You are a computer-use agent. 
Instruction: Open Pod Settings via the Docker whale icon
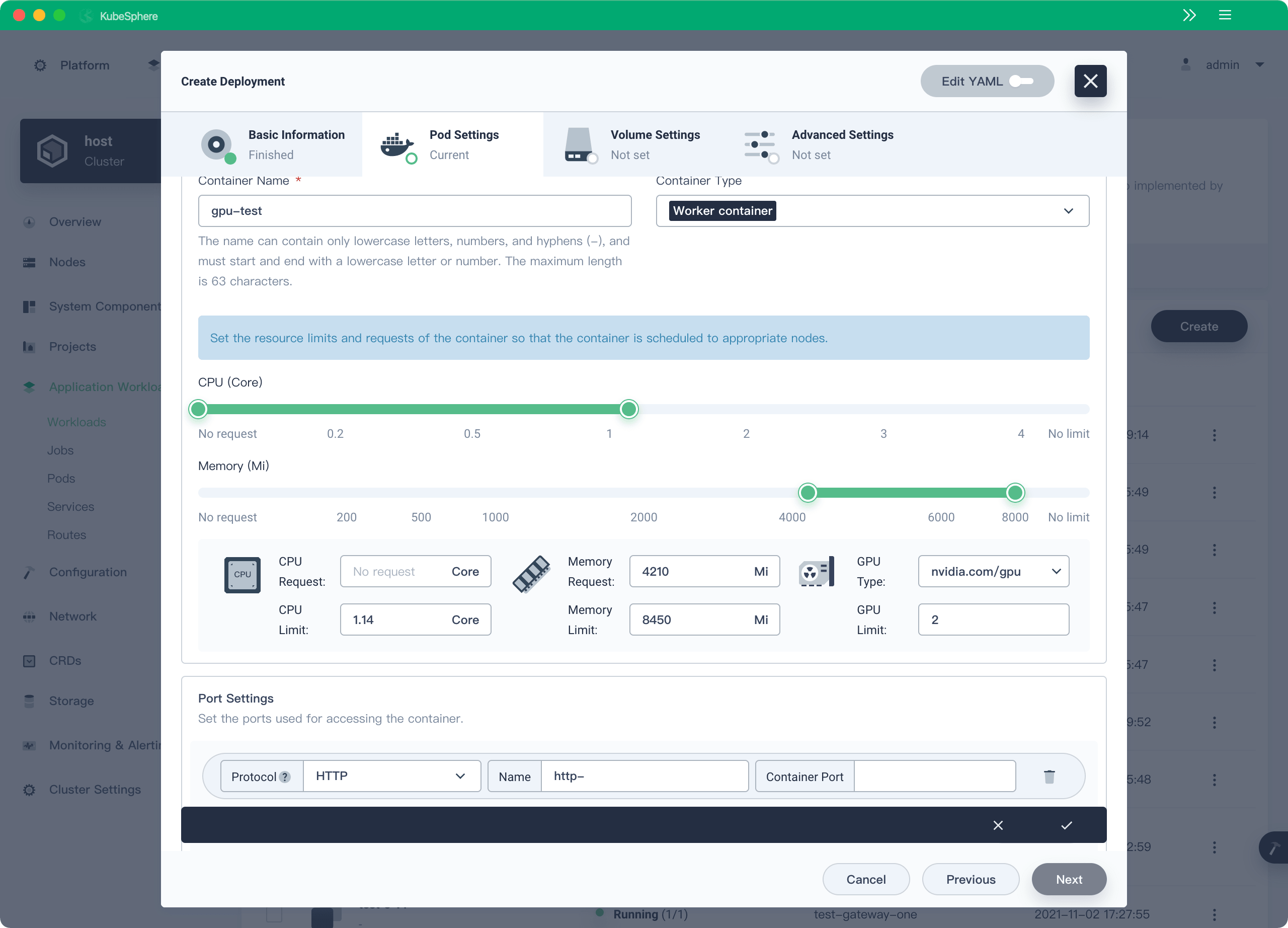(396, 146)
